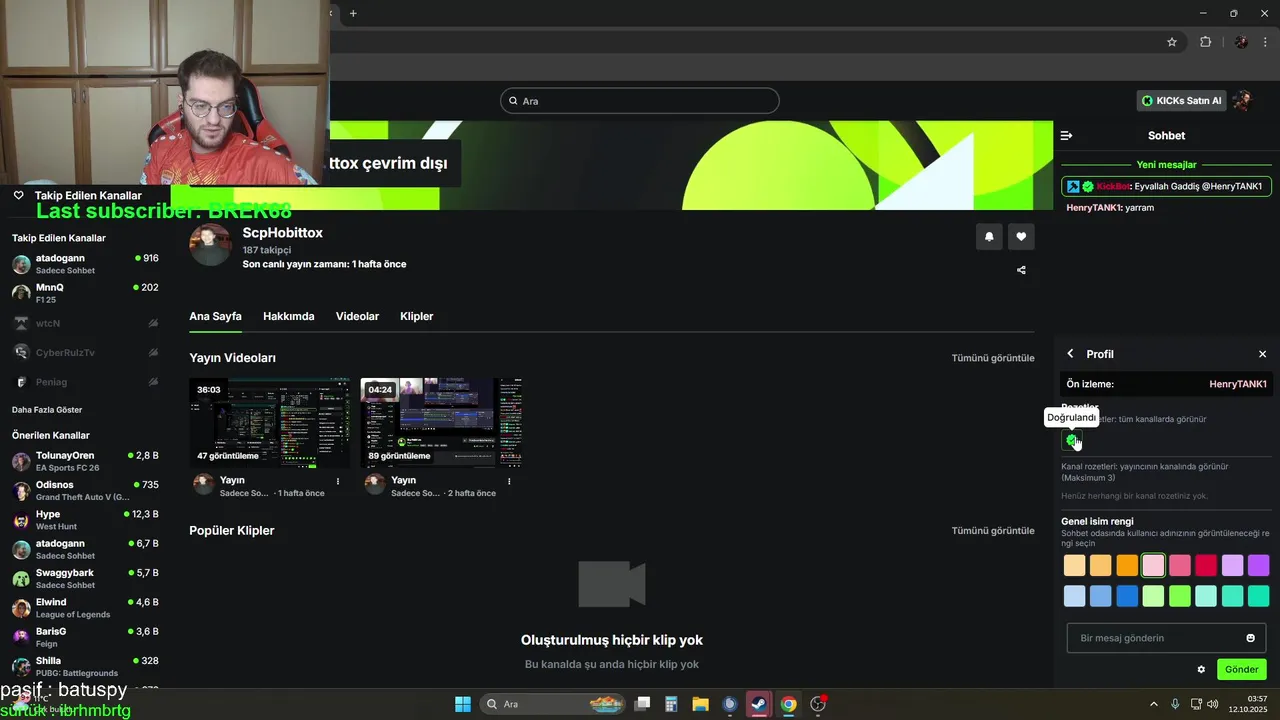Close the Profil panel
Image resolution: width=1280 pixels, height=720 pixels.
pyautogui.click(x=1262, y=354)
